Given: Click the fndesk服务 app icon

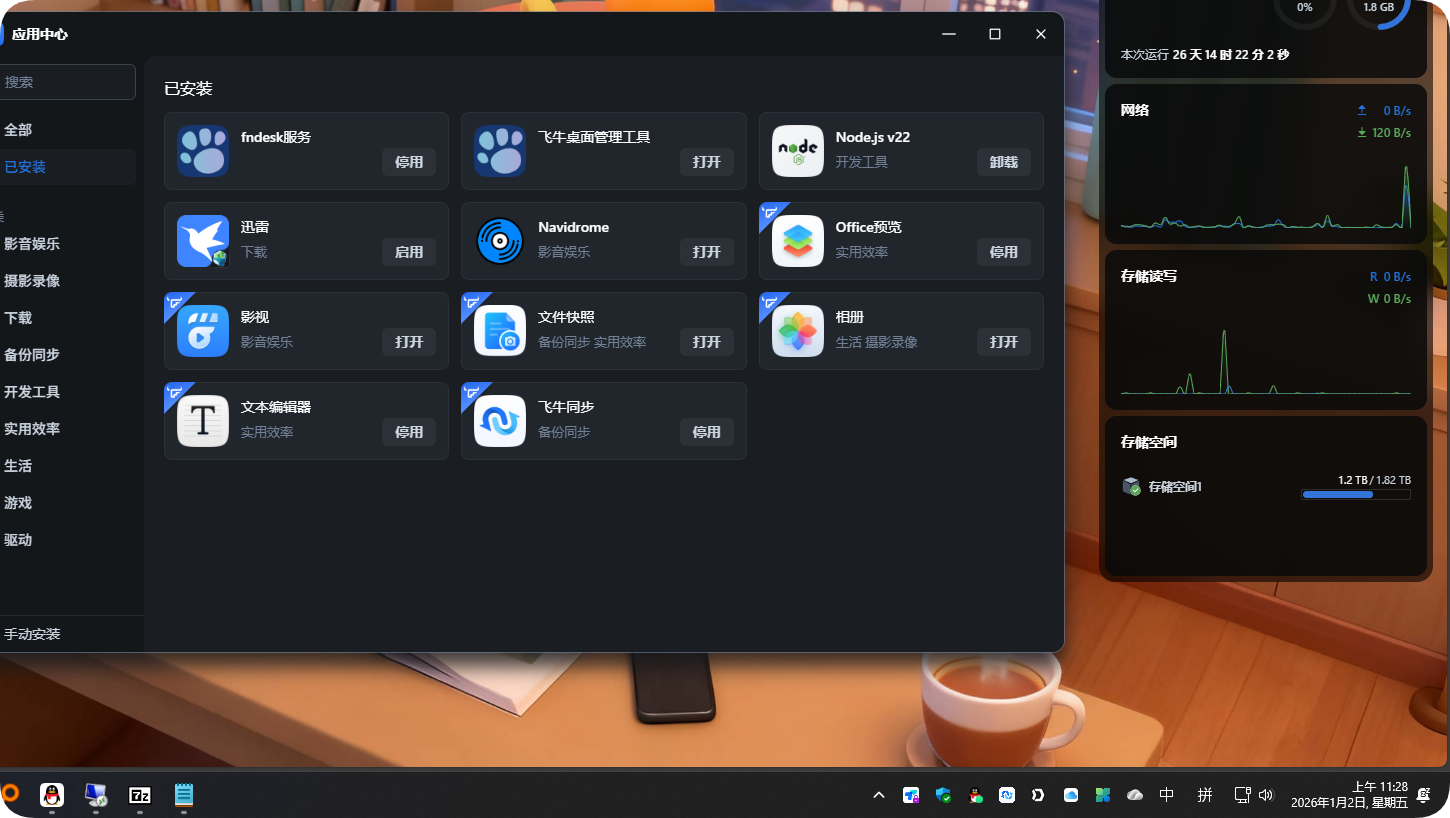Looking at the screenshot, I should [203, 151].
